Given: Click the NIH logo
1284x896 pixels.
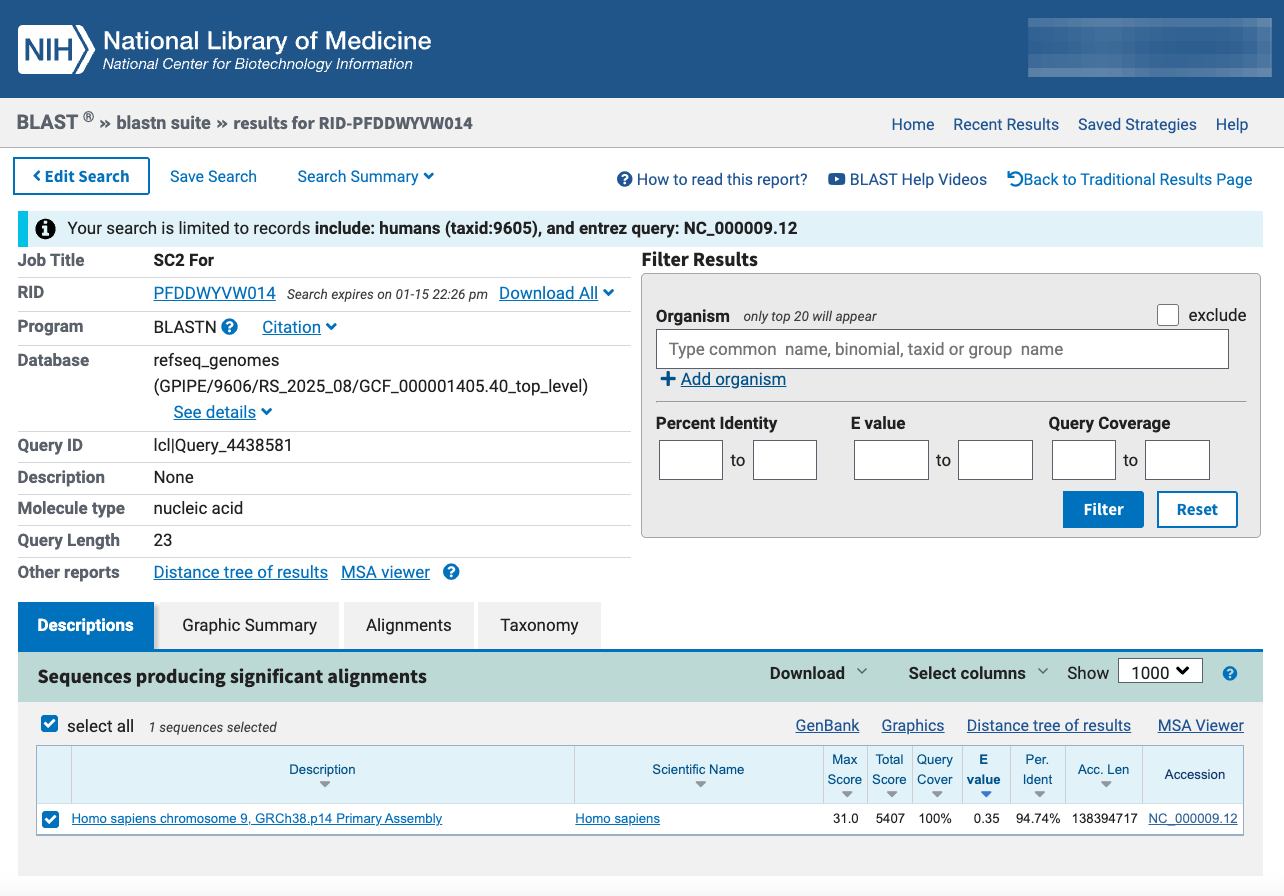Looking at the screenshot, I should pos(56,50).
